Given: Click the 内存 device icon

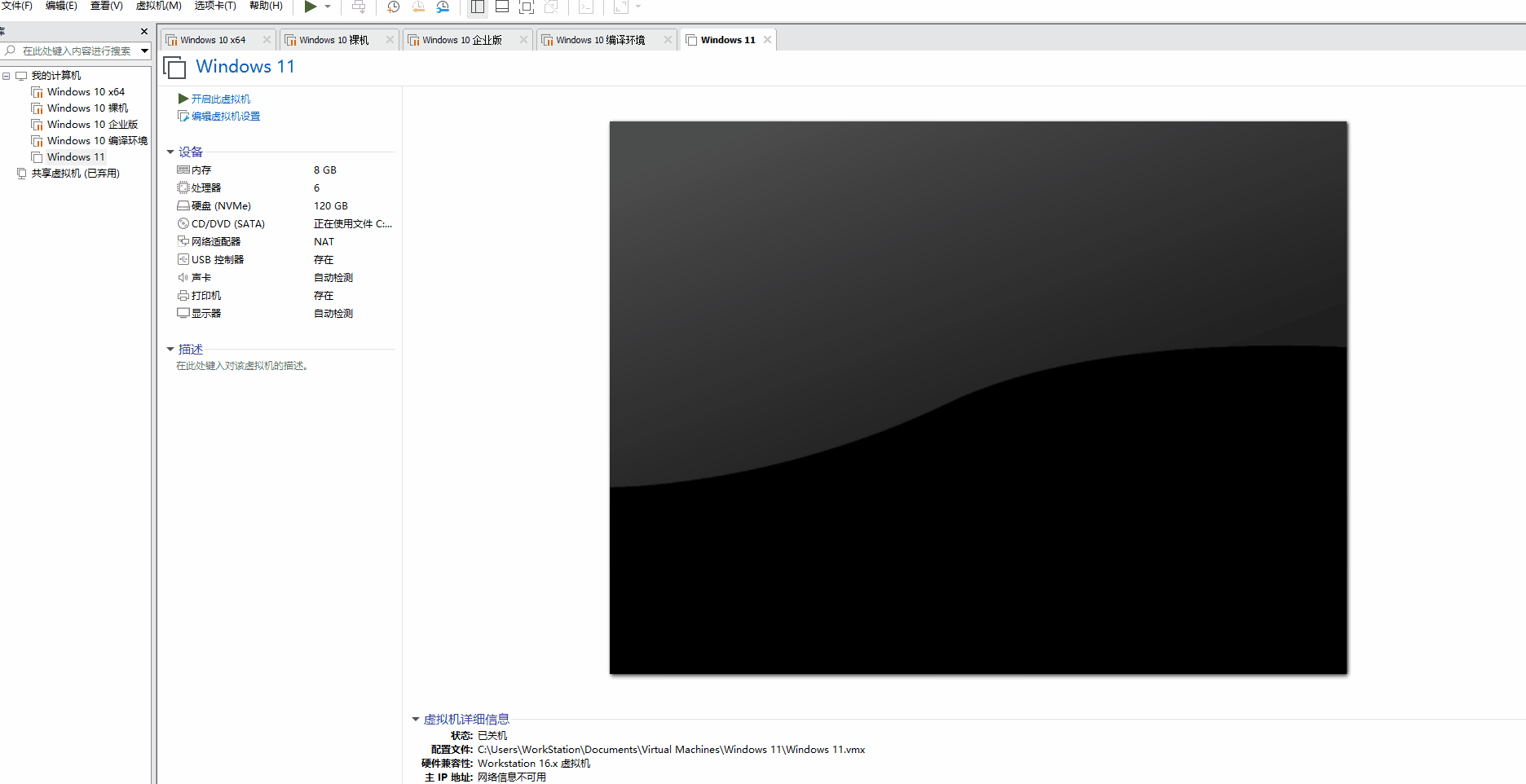Looking at the screenshot, I should [183, 170].
